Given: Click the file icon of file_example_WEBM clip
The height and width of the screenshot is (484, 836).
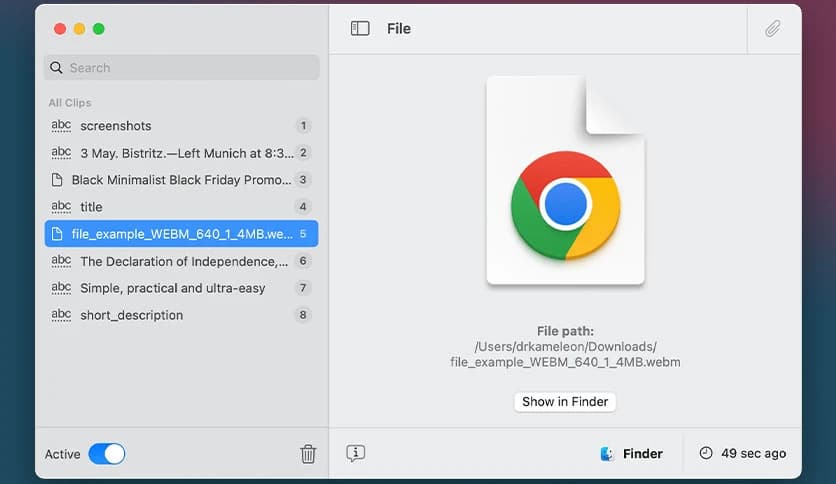Looking at the screenshot, I should point(57,234).
